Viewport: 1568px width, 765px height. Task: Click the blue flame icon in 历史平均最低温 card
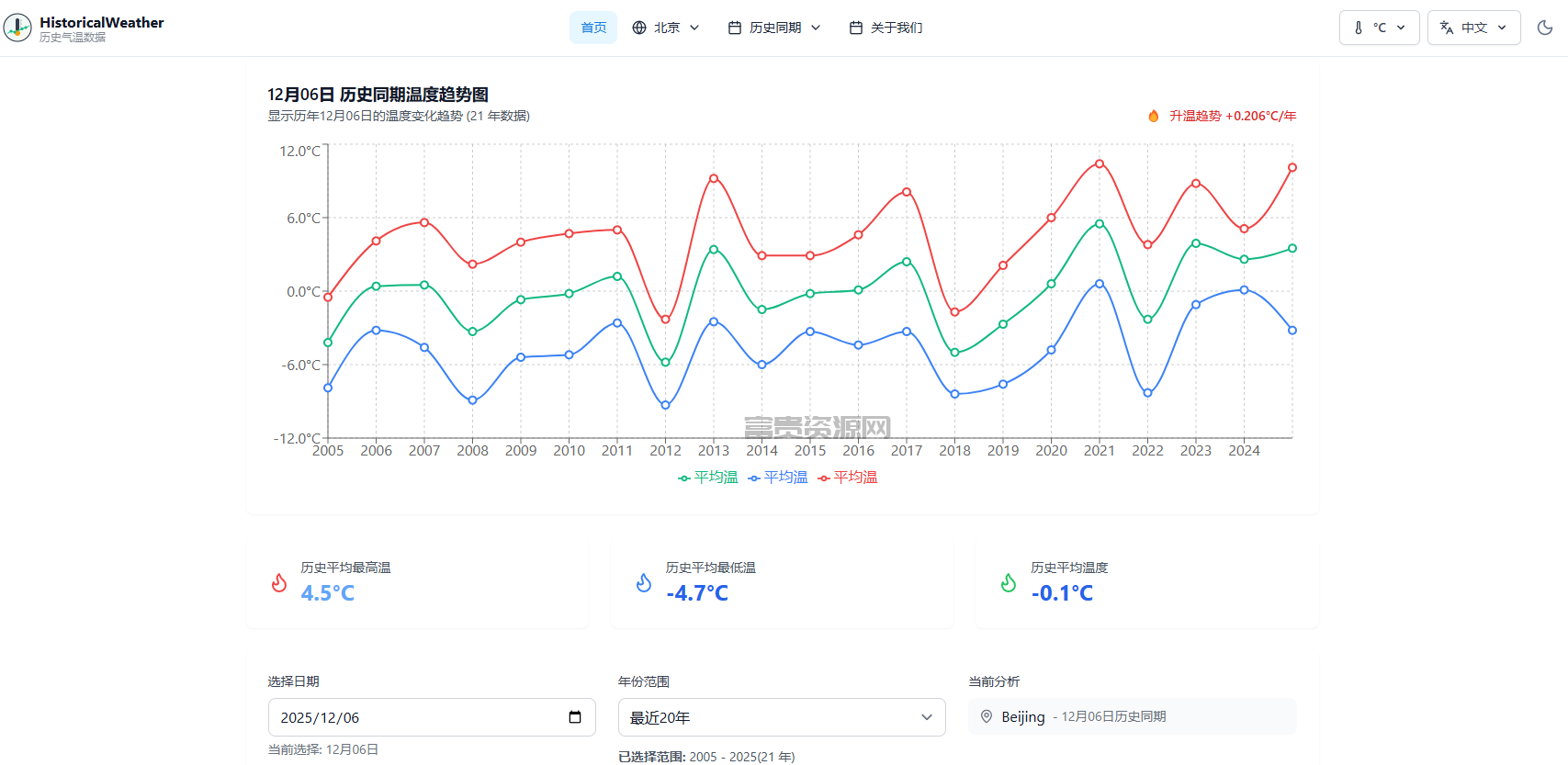644,583
